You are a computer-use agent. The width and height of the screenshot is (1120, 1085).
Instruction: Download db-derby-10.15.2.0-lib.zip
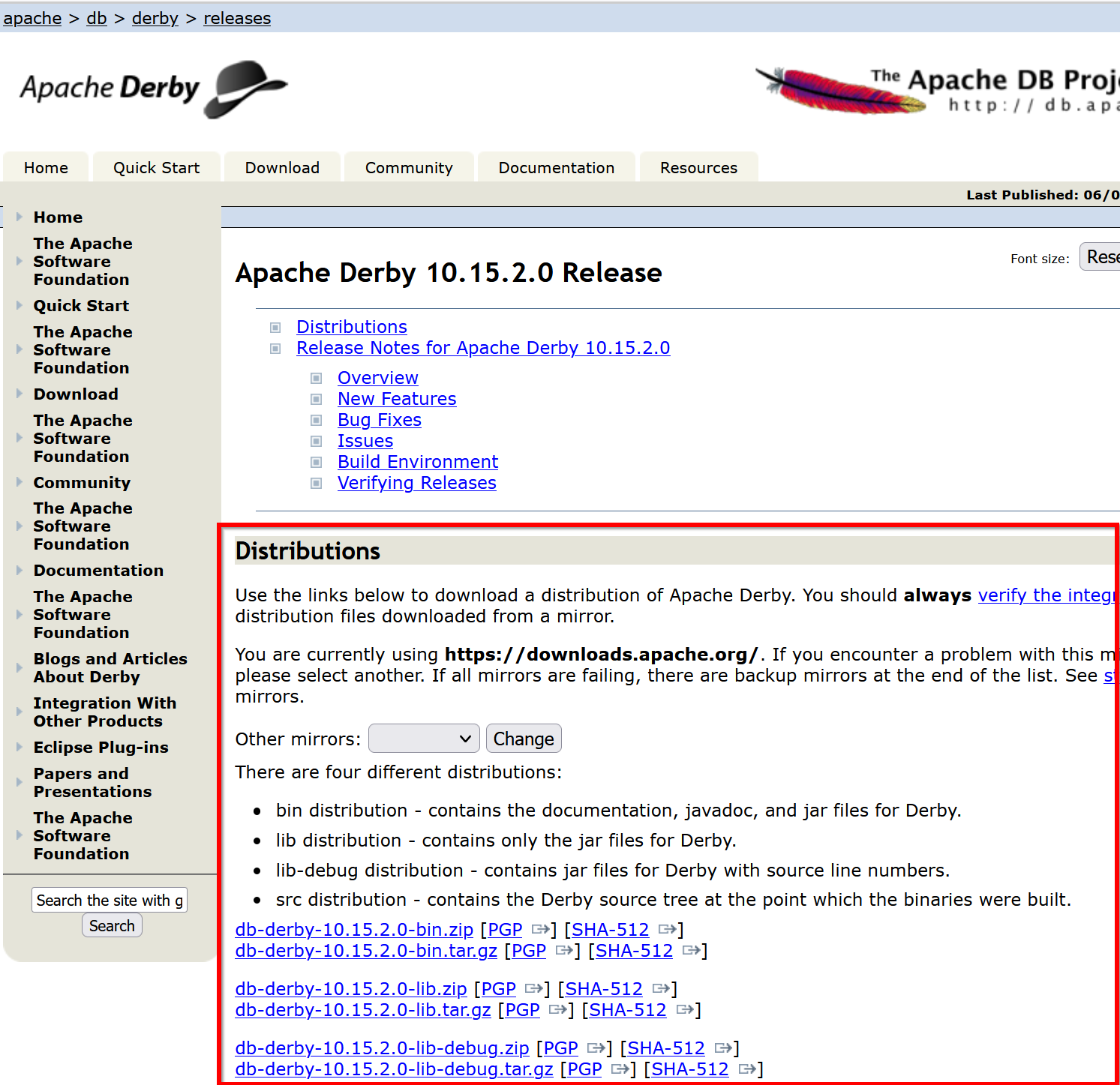pyautogui.click(x=351, y=989)
